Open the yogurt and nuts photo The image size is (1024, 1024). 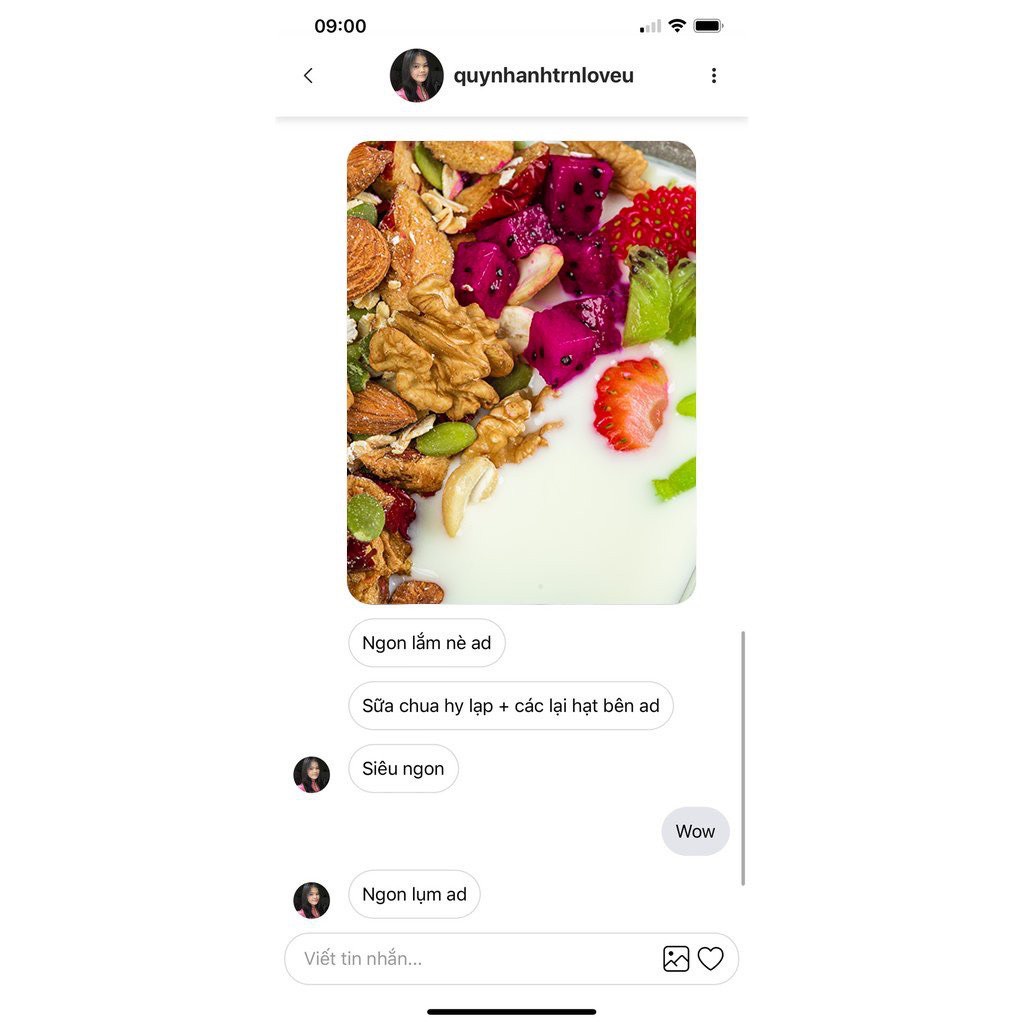(x=521, y=372)
